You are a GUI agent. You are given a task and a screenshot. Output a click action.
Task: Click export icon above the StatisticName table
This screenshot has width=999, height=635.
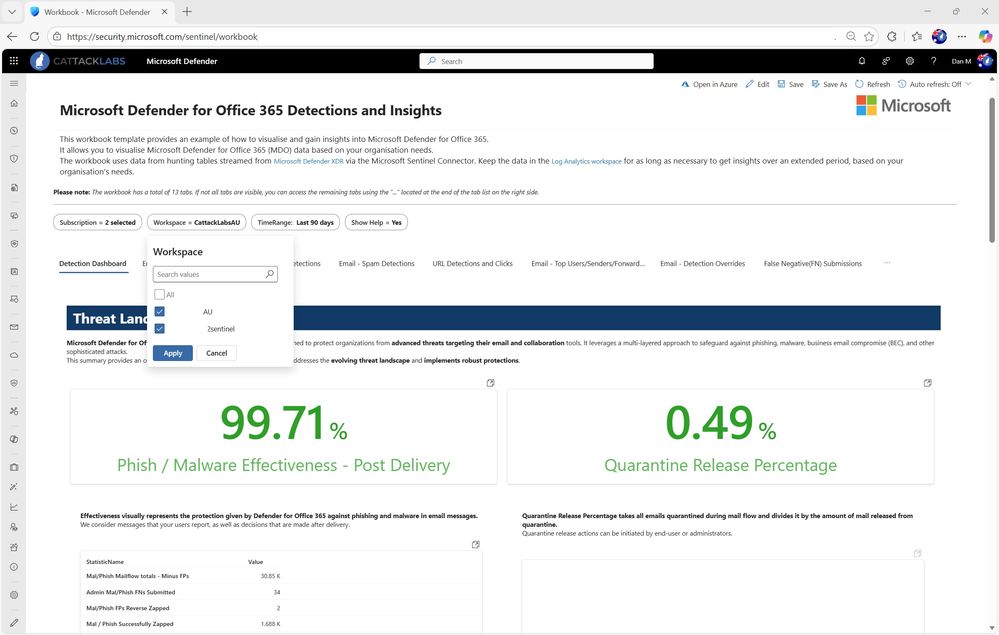(475, 545)
